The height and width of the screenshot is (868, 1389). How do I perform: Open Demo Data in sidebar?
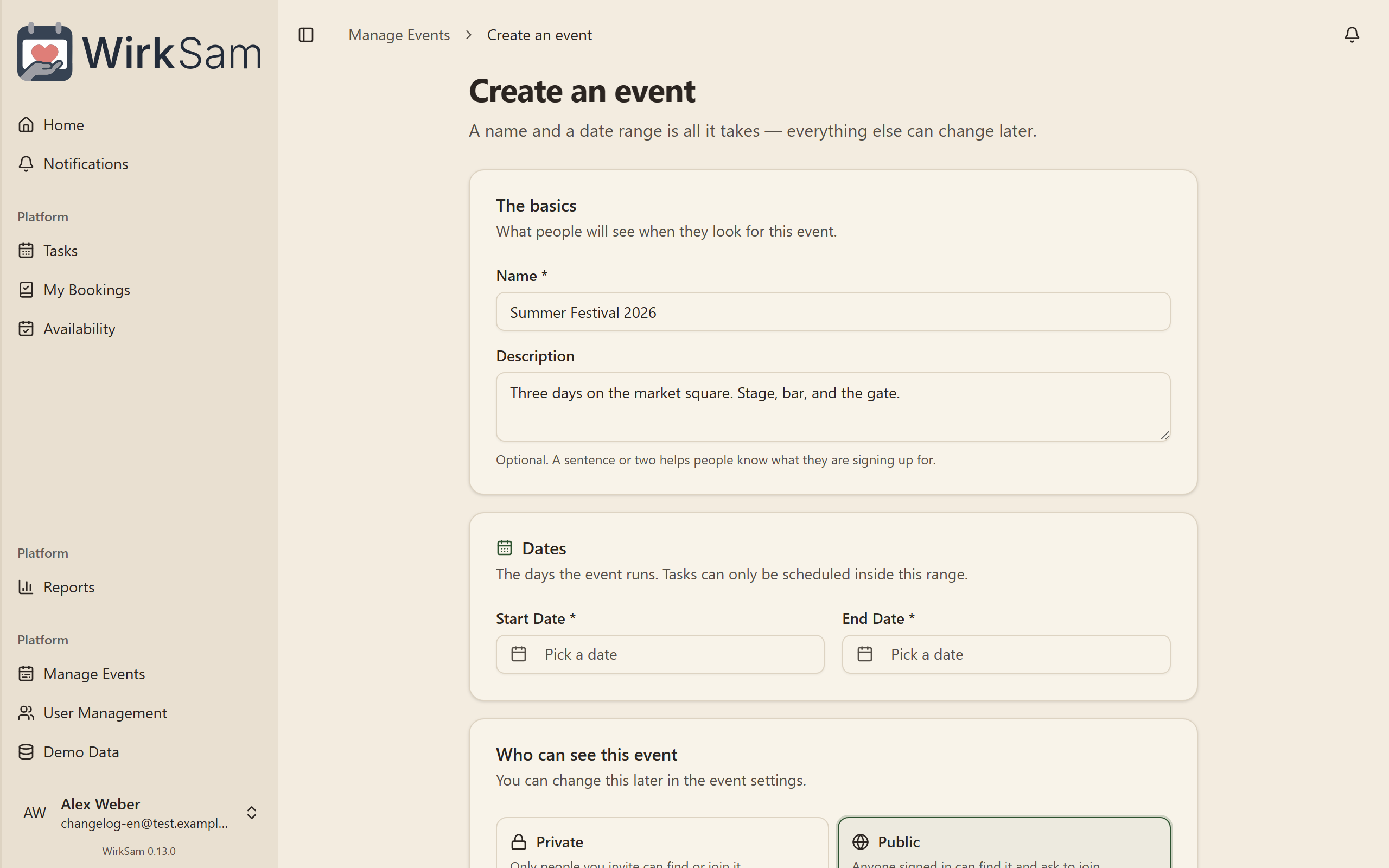pyautogui.click(x=138, y=751)
